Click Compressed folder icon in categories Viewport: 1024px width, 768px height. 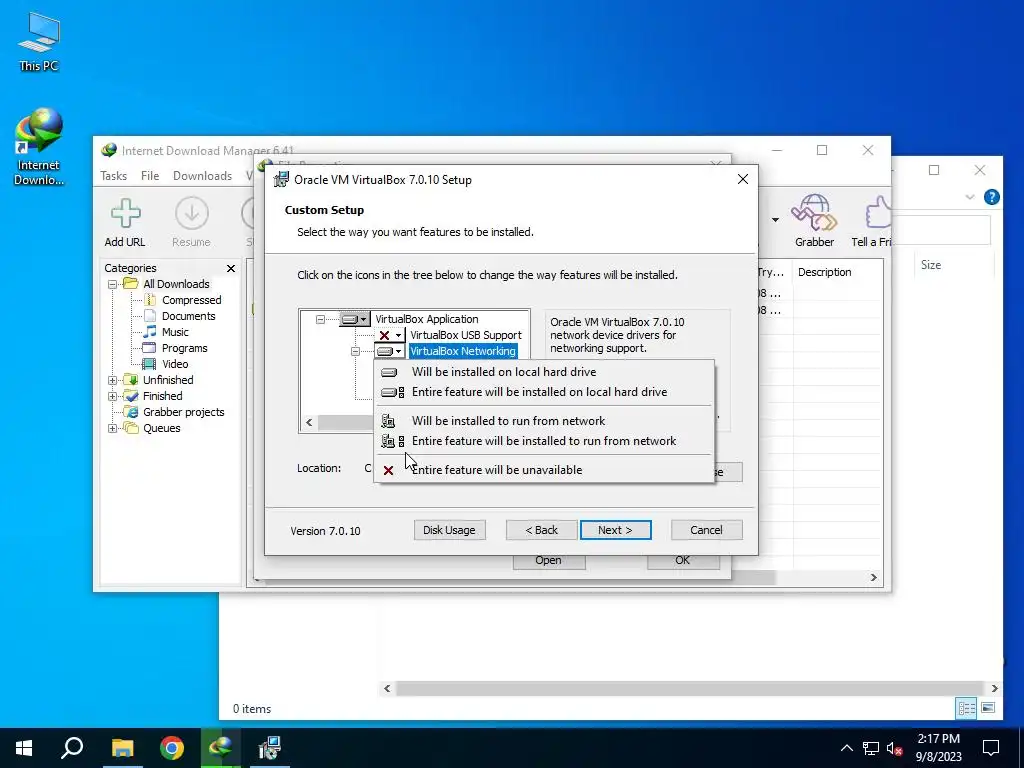150,300
